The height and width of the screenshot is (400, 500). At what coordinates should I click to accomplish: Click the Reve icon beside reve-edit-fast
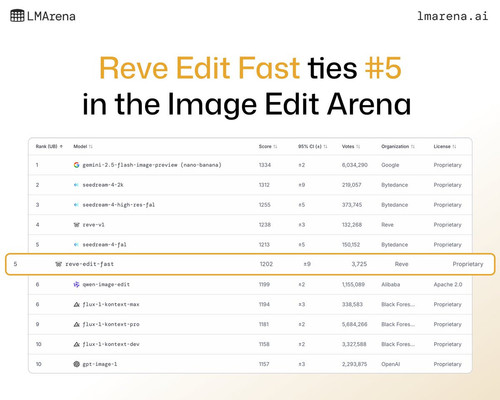(x=59, y=264)
